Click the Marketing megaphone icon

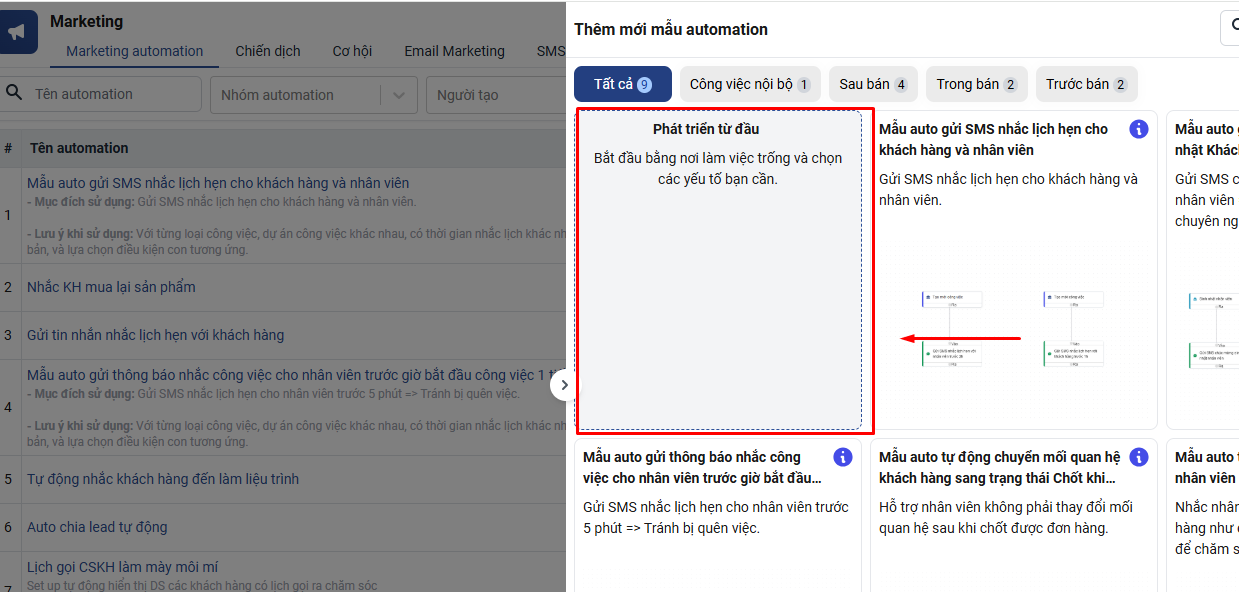(x=17, y=33)
